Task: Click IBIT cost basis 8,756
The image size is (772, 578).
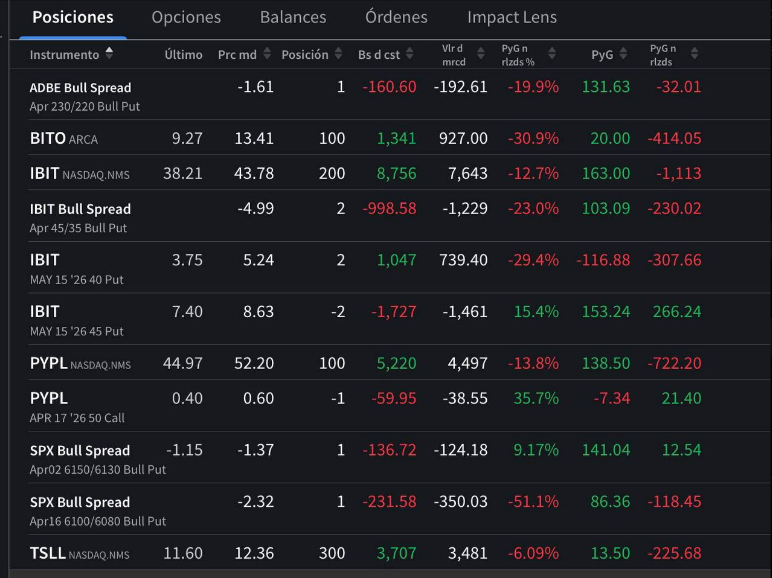Action: pos(396,173)
